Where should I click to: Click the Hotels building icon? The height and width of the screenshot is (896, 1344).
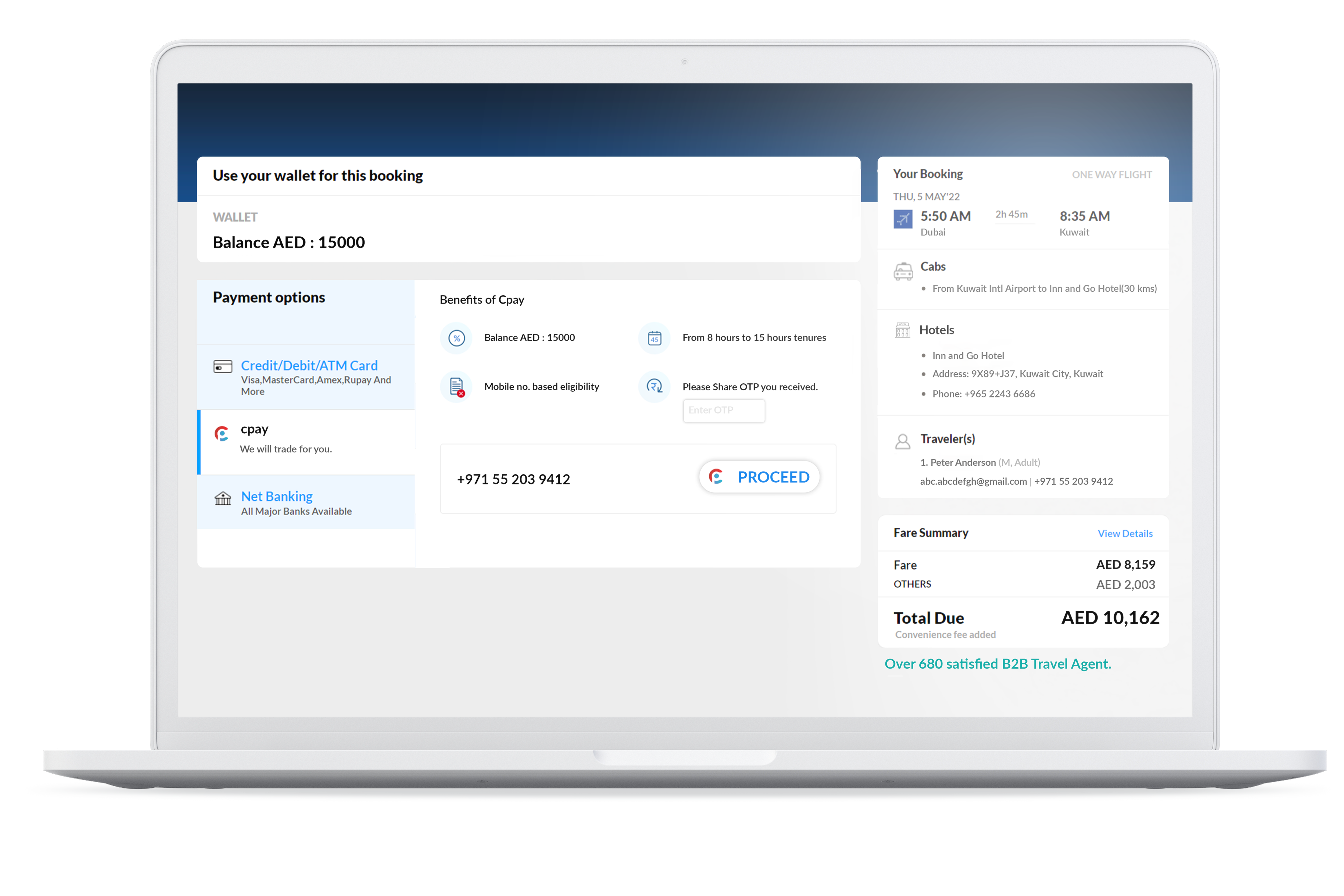(902, 330)
